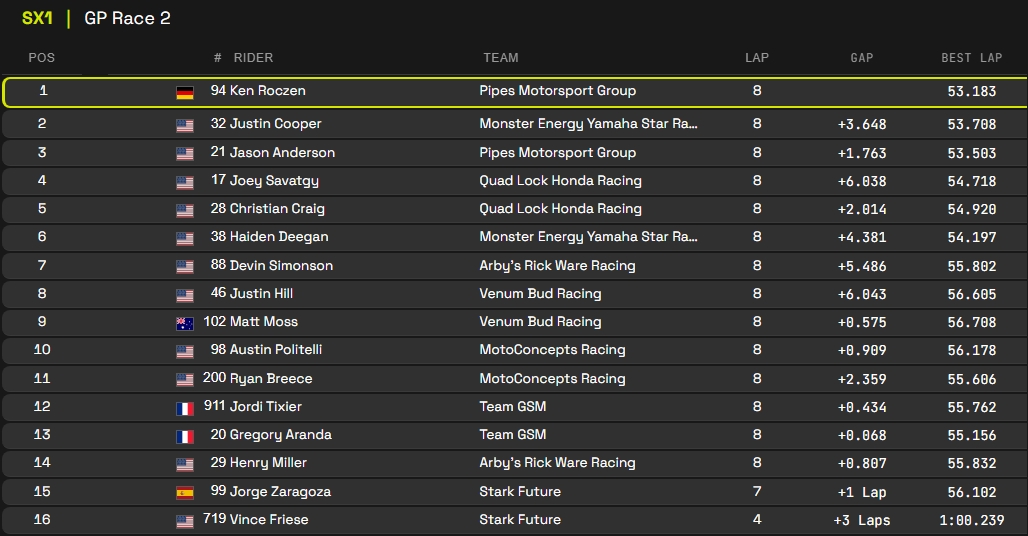Click the TEAM column header

[x=500, y=57]
